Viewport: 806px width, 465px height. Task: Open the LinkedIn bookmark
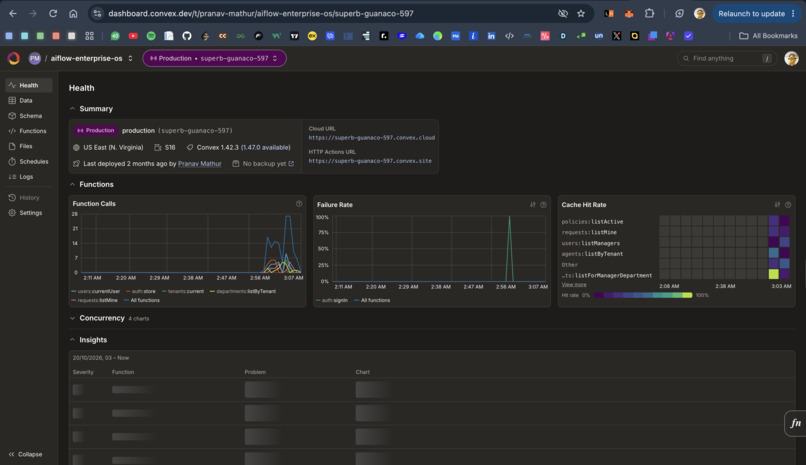(x=491, y=36)
